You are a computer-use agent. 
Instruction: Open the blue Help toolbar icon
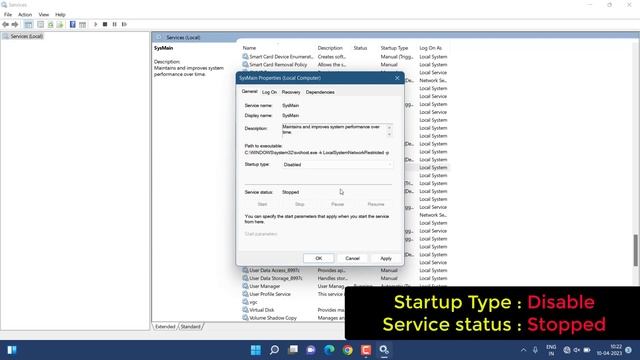[x=73, y=24]
